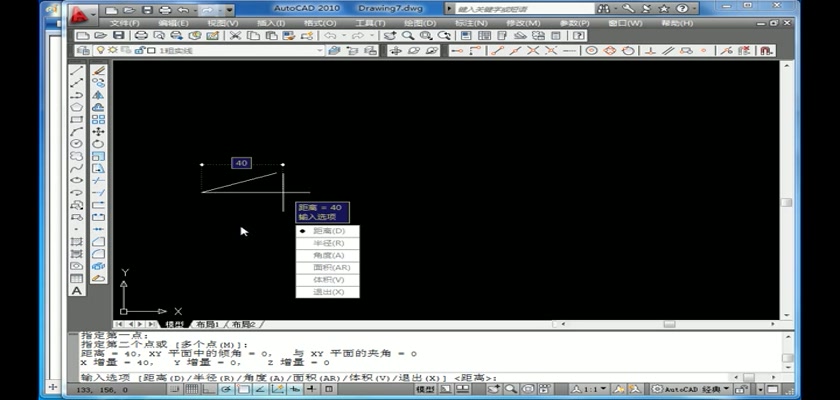Select the Spline draw tool
The image size is (840, 400).
77,169
